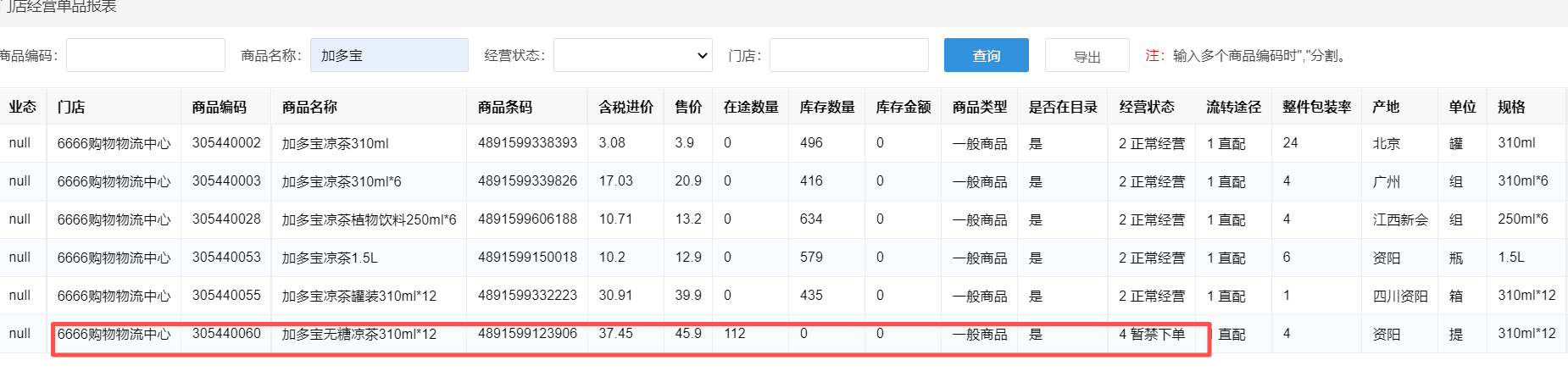1568x377 pixels.
Task: Click the 流转途径 column header
Action: click(x=1233, y=107)
